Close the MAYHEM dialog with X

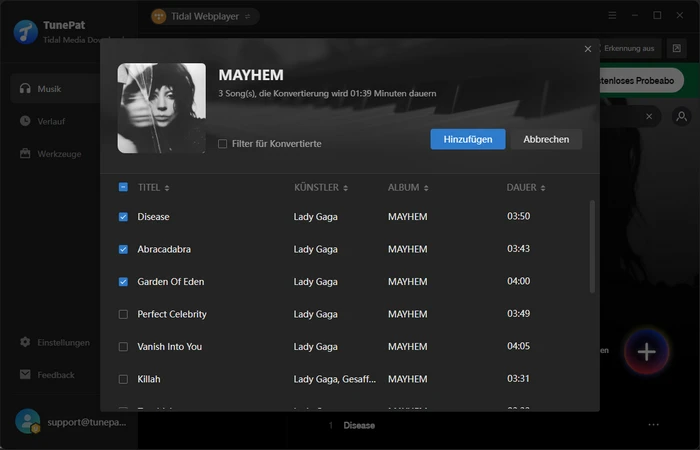click(588, 49)
